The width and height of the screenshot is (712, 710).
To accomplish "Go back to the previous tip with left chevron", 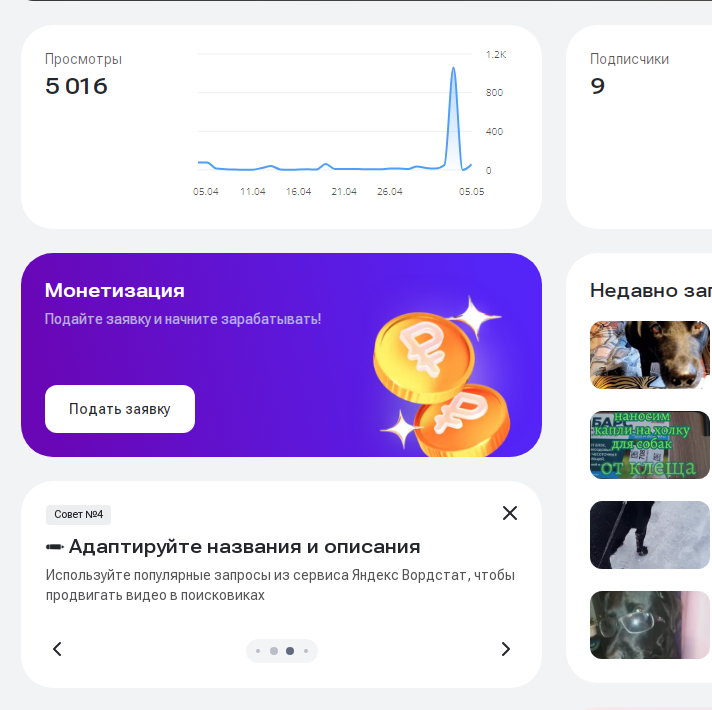I will click(x=57, y=649).
